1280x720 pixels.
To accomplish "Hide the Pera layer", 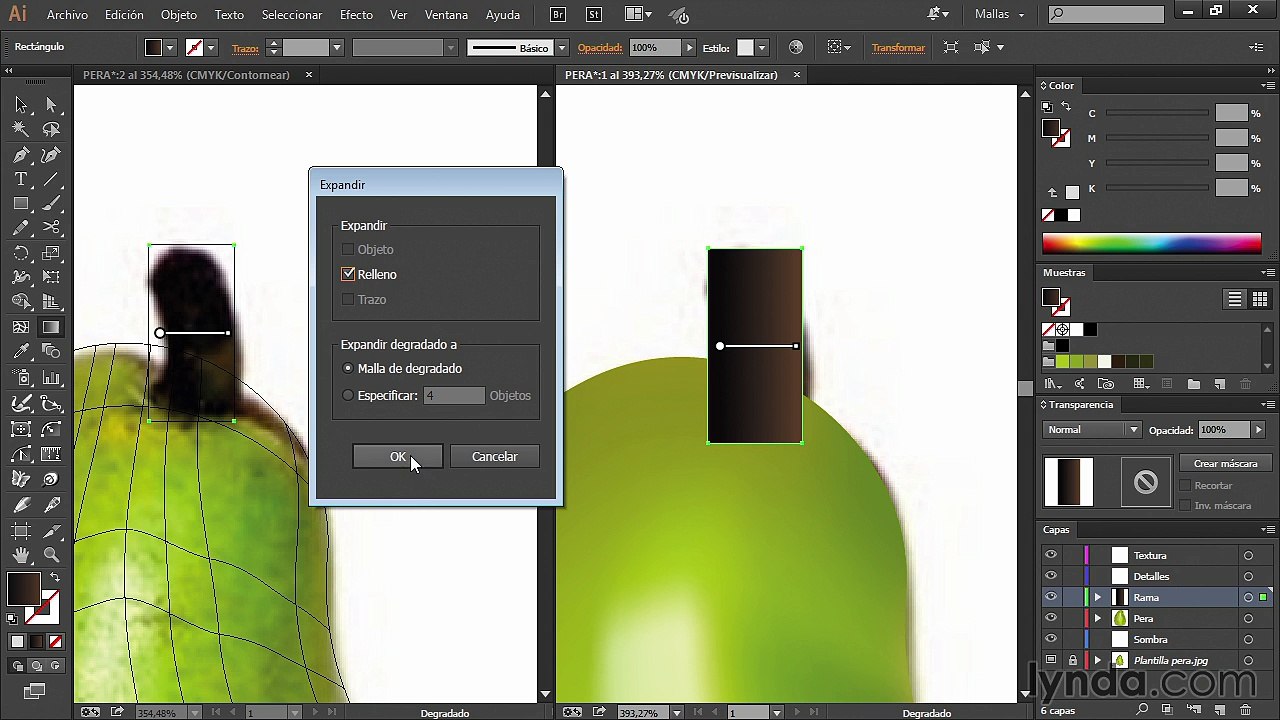I will point(1050,618).
